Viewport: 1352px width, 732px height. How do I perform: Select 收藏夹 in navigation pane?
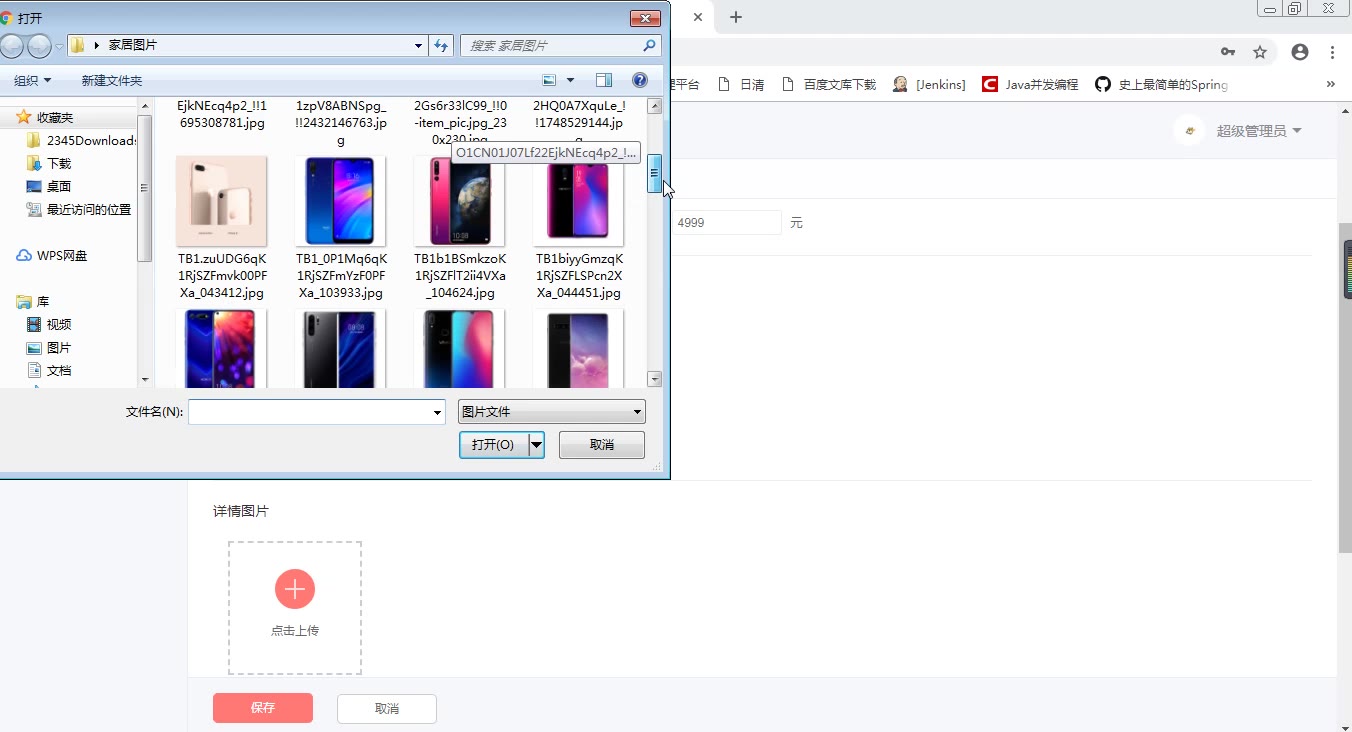click(x=55, y=117)
